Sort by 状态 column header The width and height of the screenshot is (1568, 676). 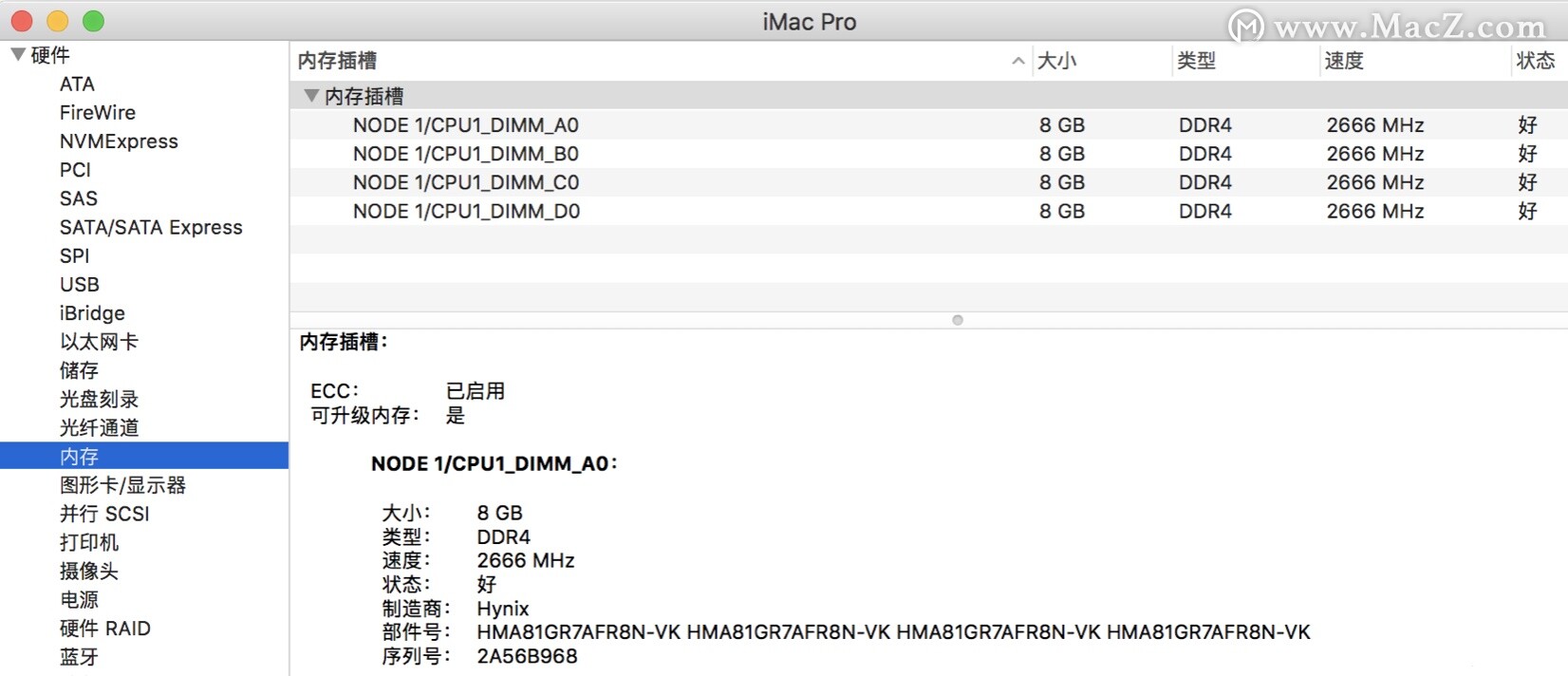tap(1536, 61)
